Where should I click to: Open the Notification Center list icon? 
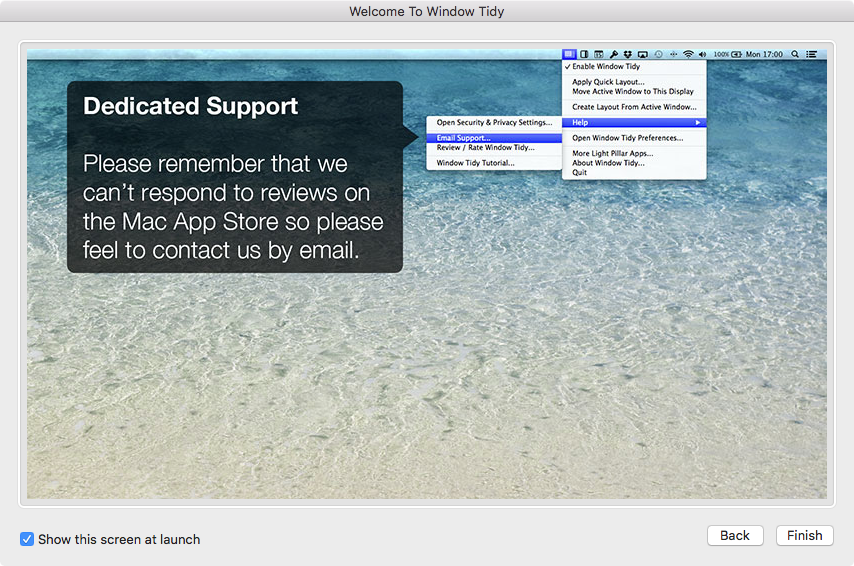coord(812,54)
